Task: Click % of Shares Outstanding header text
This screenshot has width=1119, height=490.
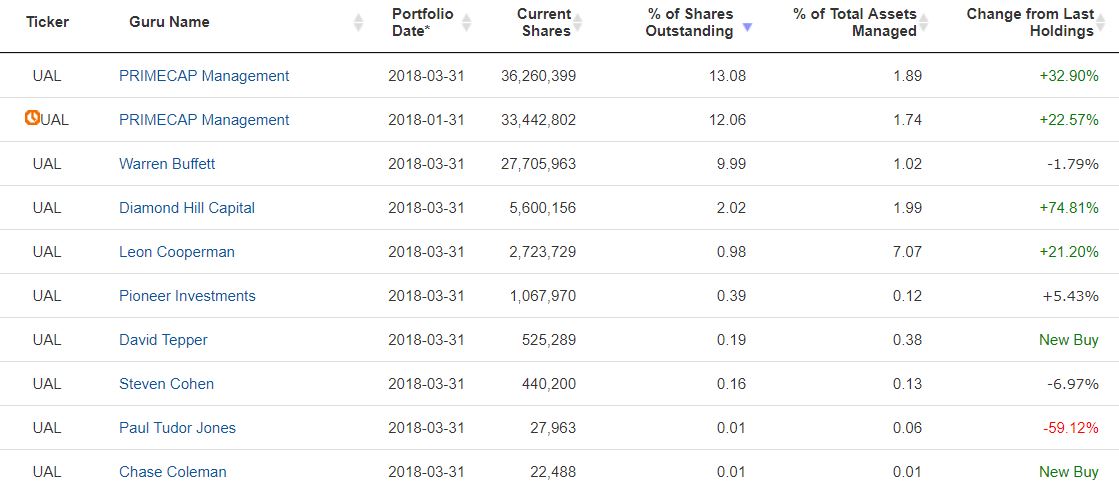Action: click(690, 23)
